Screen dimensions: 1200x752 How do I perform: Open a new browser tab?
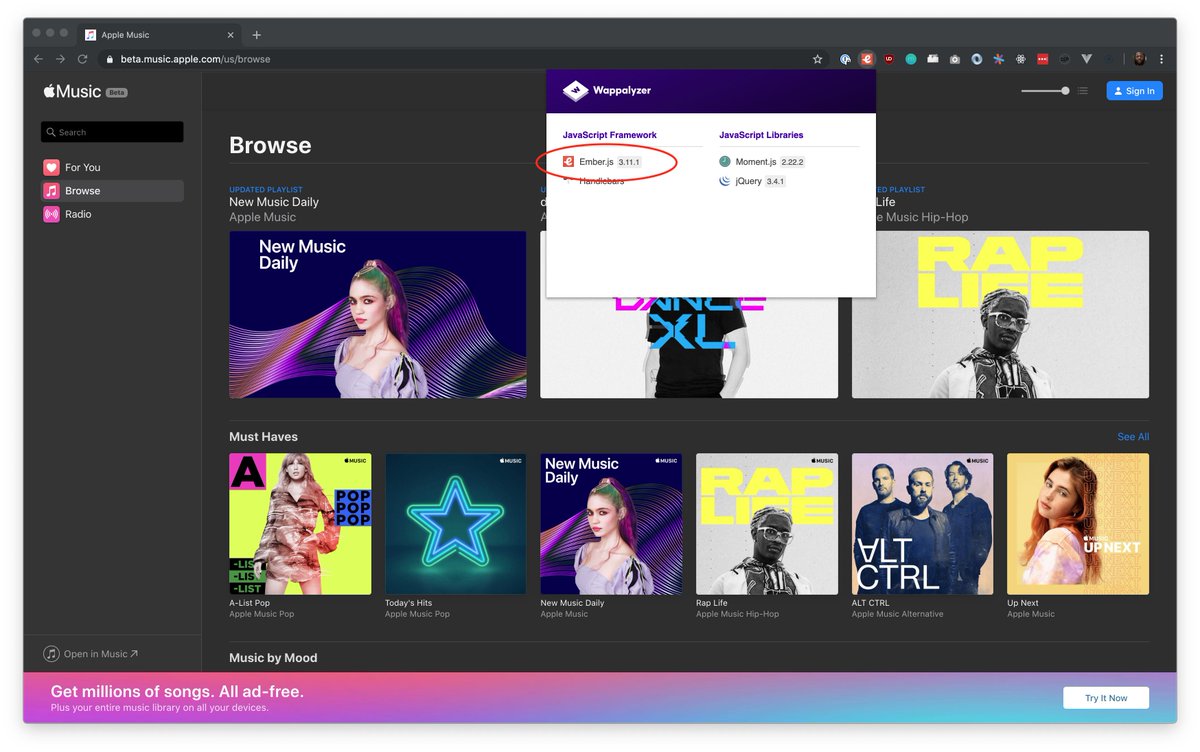tap(256, 35)
